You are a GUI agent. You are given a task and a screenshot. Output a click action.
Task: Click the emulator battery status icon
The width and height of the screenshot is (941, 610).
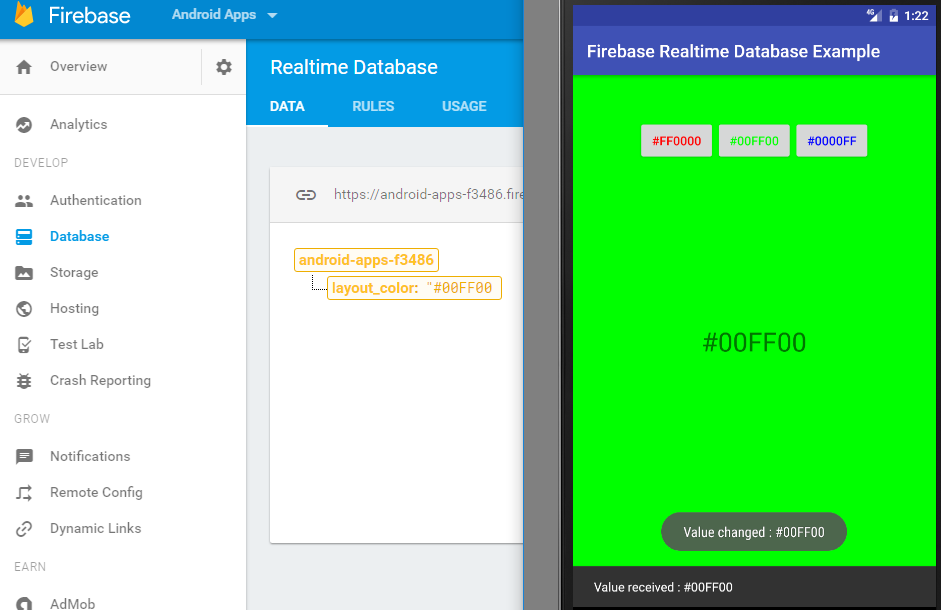[x=893, y=16]
